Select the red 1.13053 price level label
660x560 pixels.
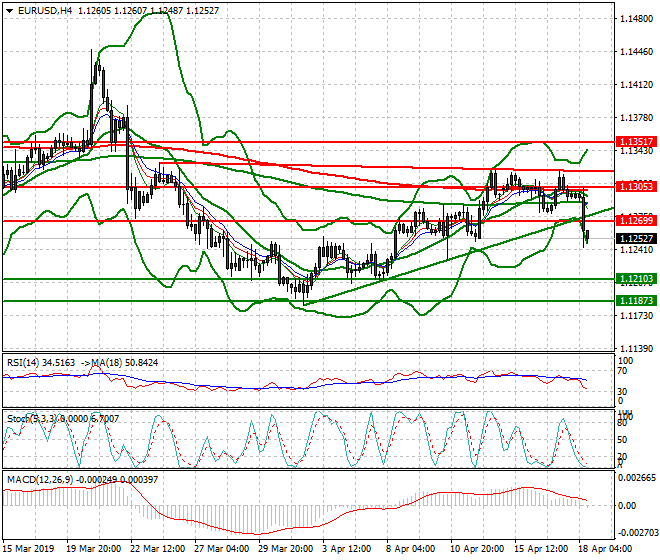click(637, 187)
